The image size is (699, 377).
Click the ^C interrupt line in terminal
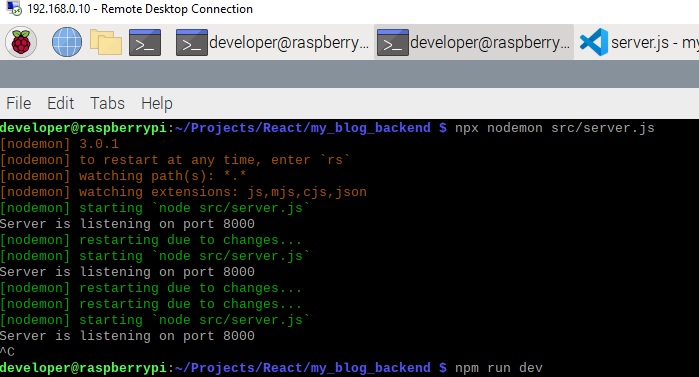pos(8,352)
